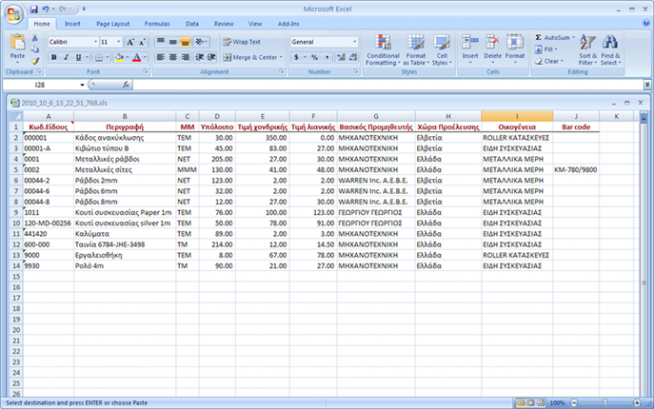Toggle underline formatting

[78, 57]
